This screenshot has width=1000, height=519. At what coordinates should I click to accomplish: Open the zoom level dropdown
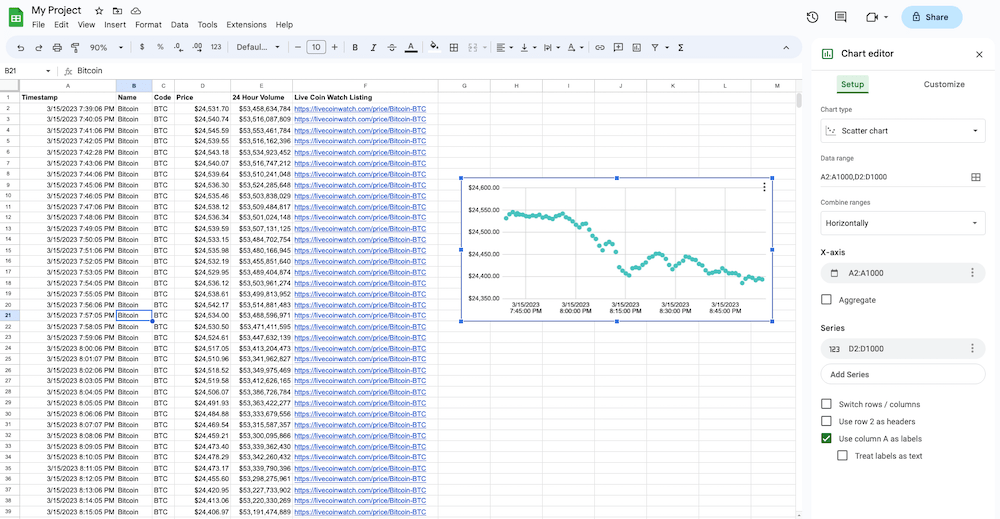coord(107,47)
